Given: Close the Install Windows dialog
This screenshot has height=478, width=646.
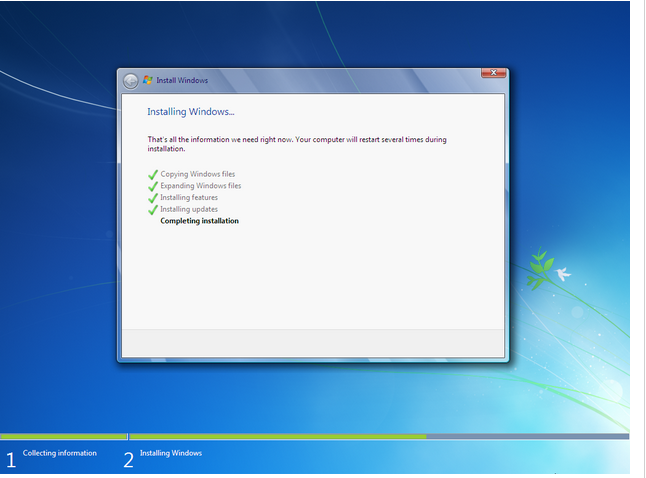Looking at the screenshot, I should tap(493, 73).
